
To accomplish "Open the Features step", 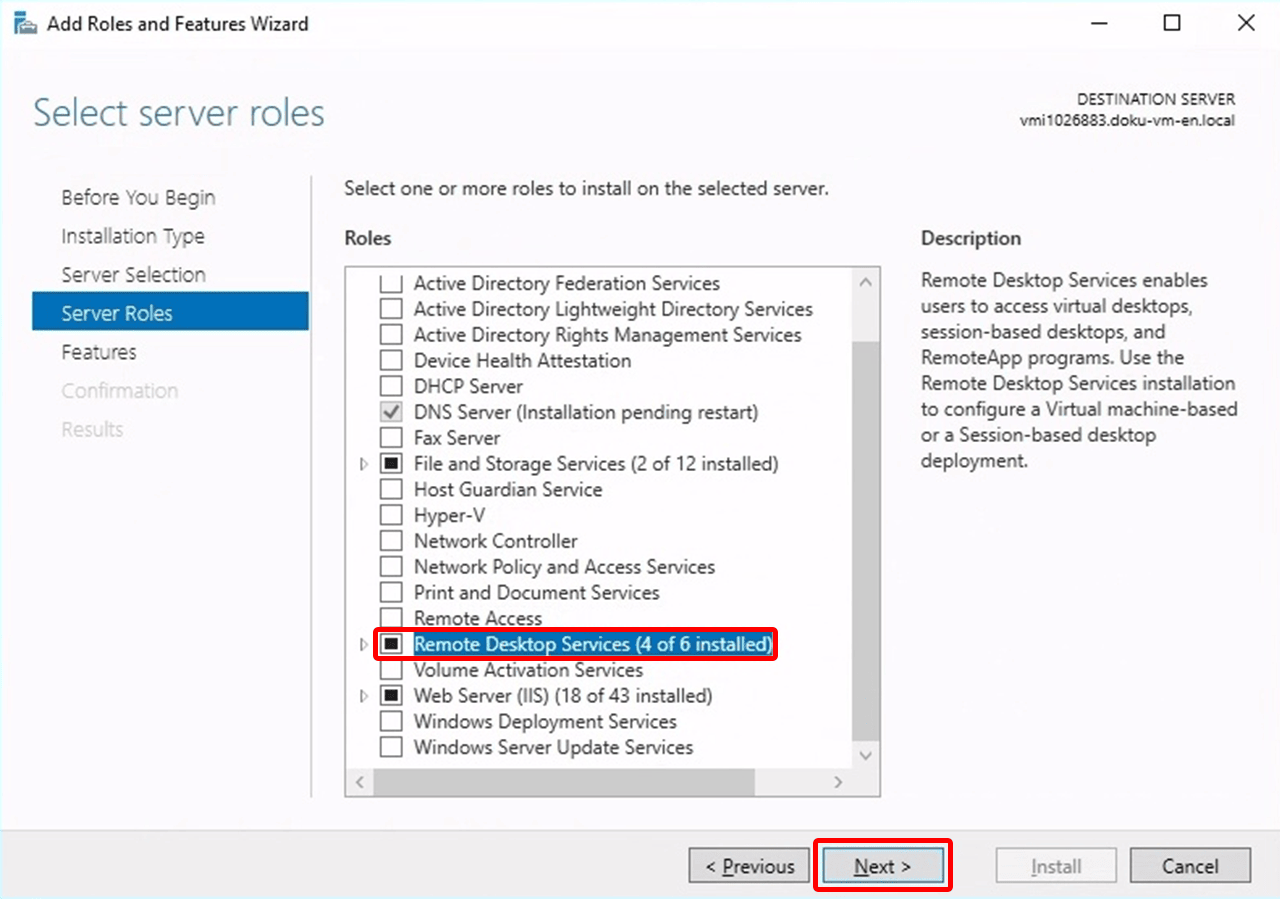I will point(99,352).
